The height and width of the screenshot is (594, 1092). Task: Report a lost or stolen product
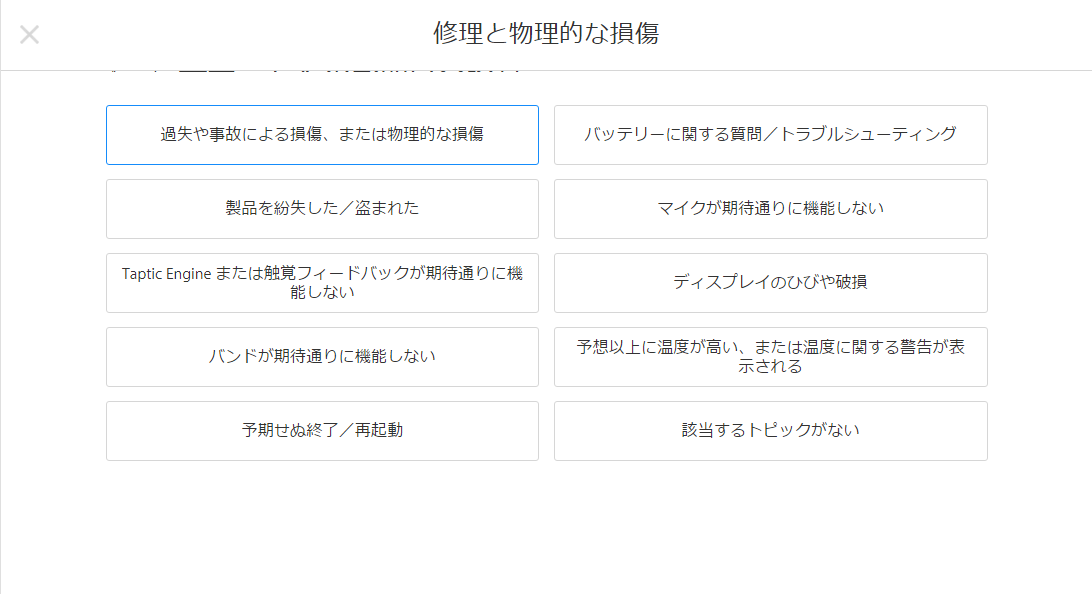[x=322, y=209]
